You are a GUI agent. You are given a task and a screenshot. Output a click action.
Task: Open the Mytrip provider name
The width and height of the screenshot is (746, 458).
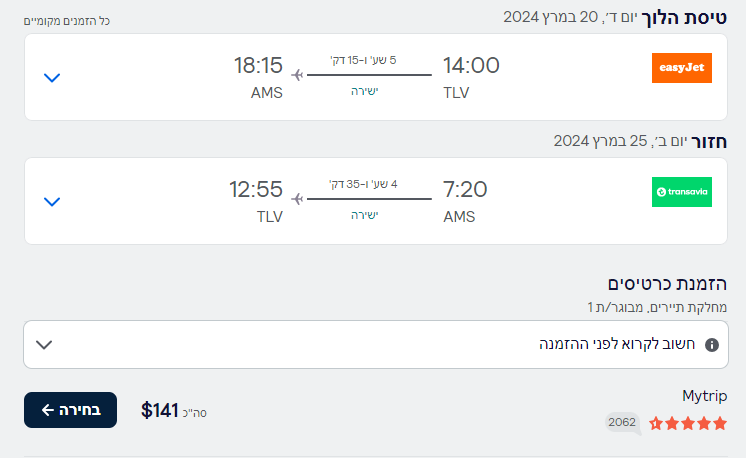(x=705, y=396)
